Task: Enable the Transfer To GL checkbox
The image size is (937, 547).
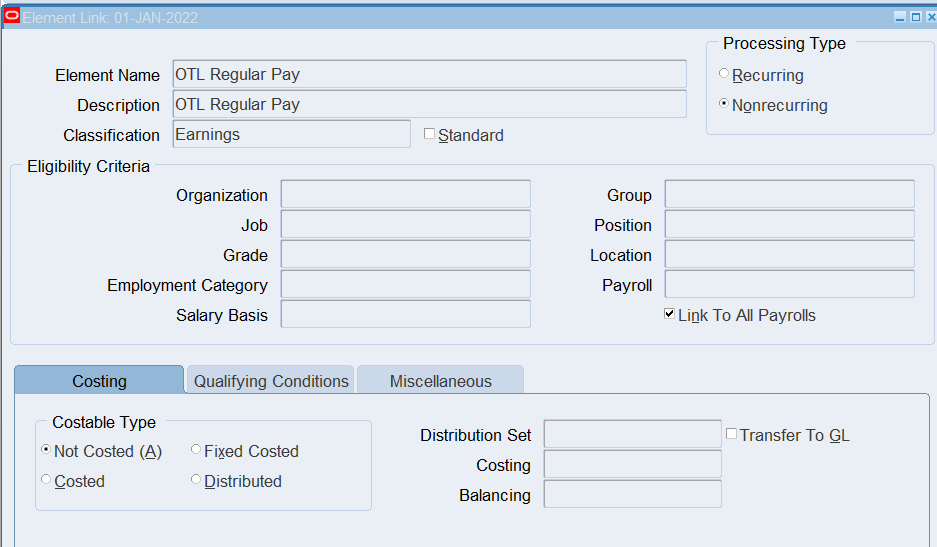Action: click(x=731, y=434)
